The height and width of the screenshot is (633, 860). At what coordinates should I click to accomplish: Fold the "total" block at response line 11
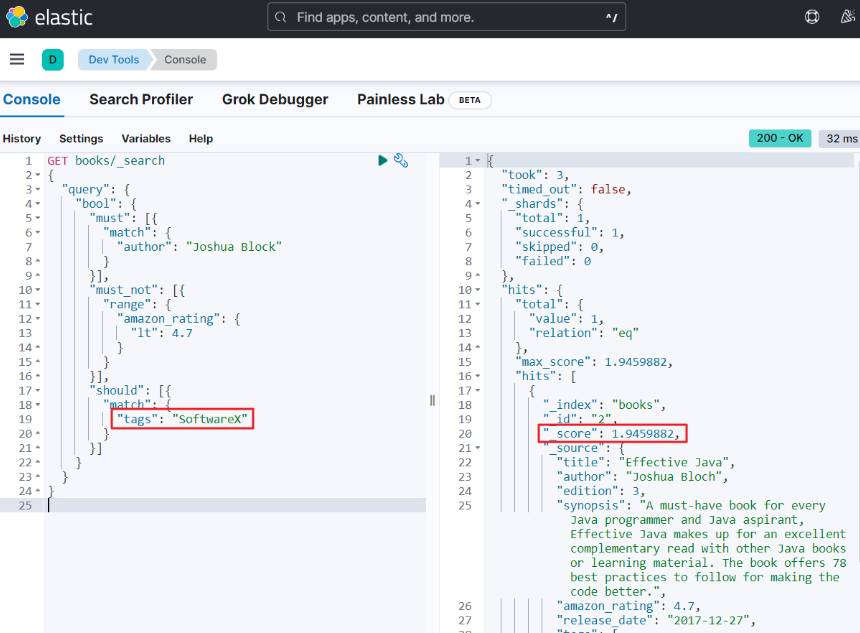pyautogui.click(x=478, y=304)
